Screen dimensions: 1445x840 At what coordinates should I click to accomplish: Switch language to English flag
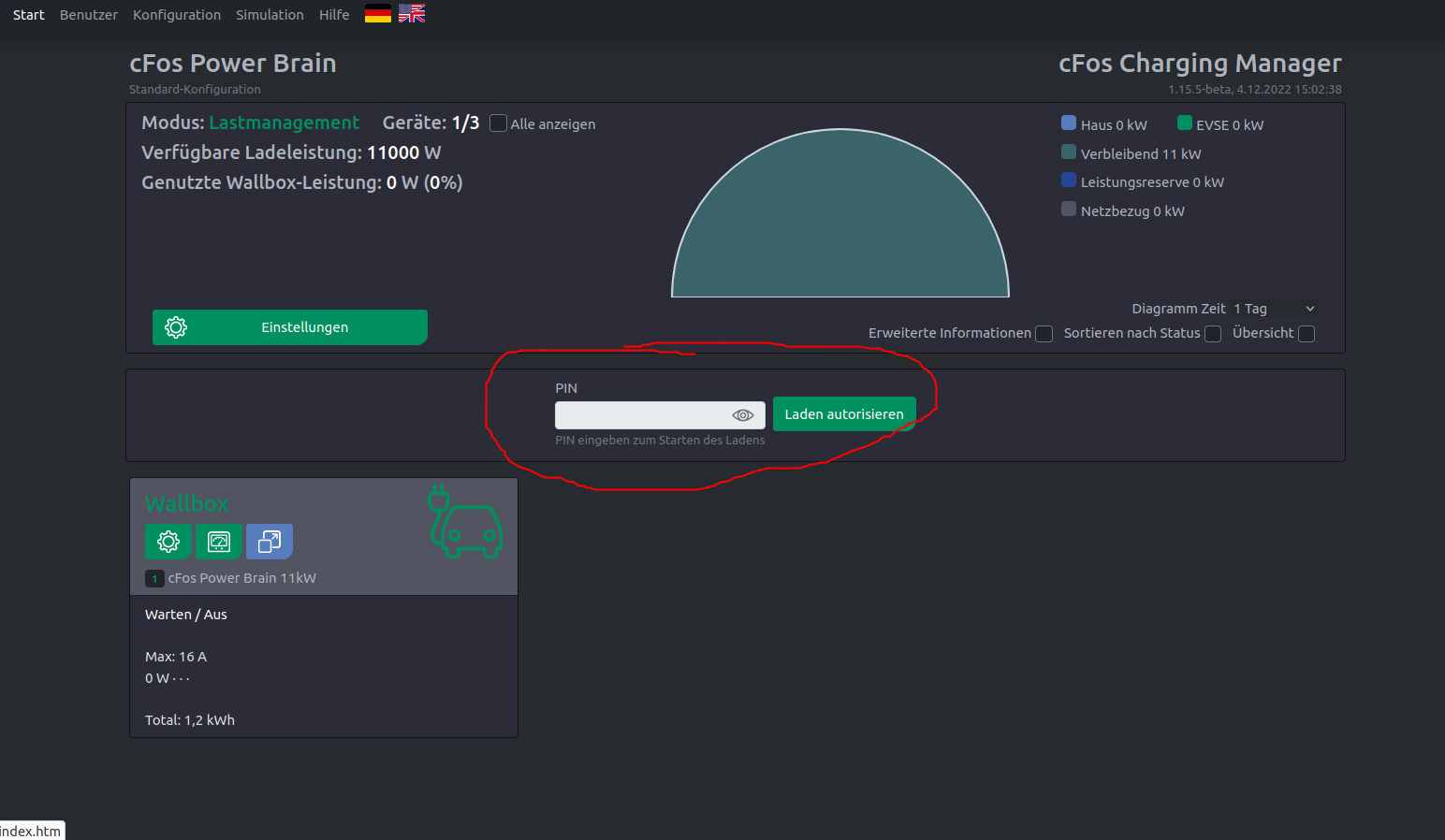[x=412, y=13]
